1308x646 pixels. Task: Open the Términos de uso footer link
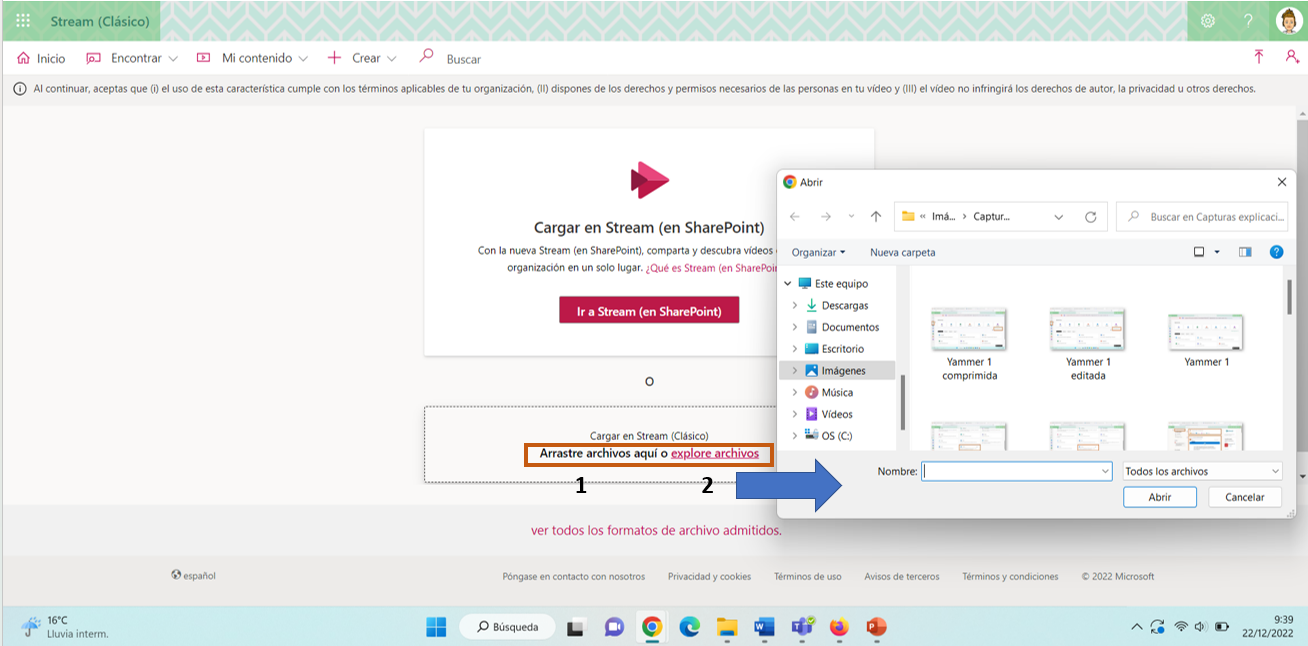pyautogui.click(x=807, y=576)
